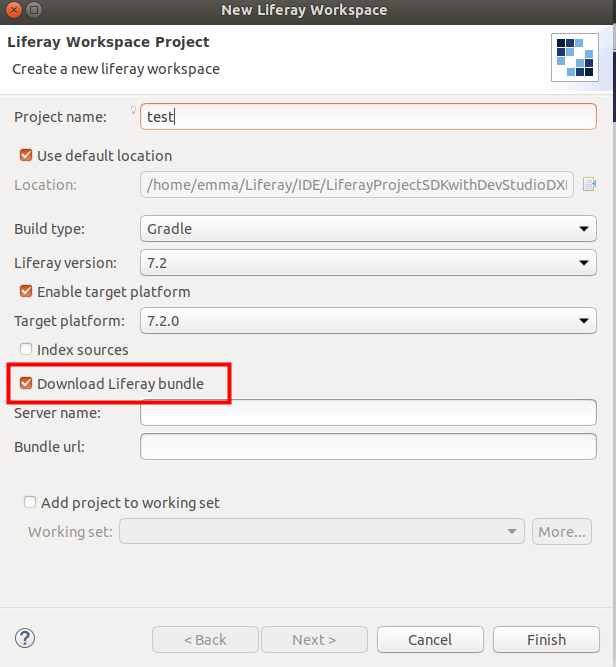Click the 'Bundle url:' label

point(49,447)
